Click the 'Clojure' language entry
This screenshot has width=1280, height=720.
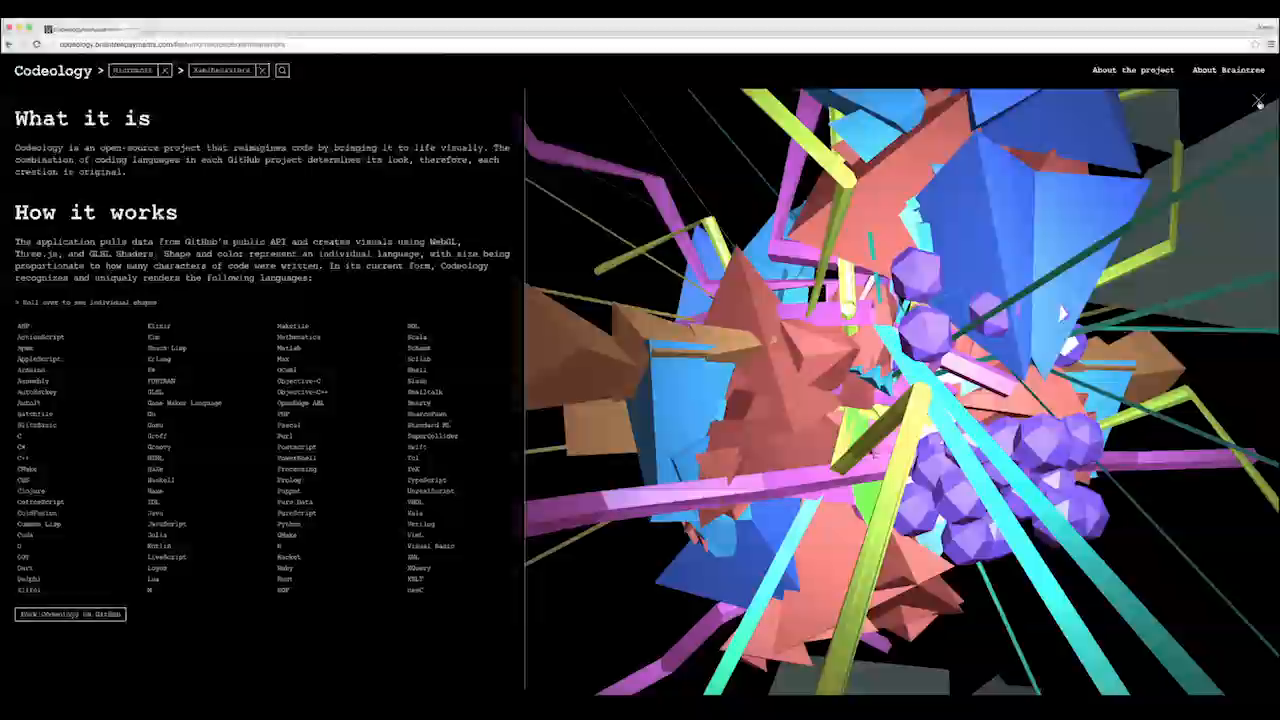pyautogui.click(x=31, y=491)
